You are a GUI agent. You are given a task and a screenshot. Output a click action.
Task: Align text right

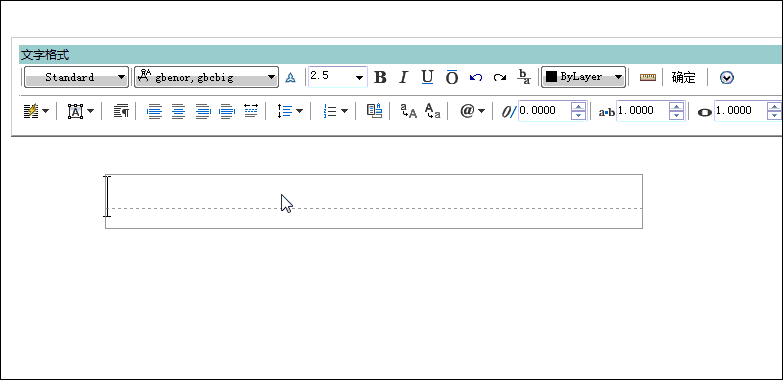point(203,111)
